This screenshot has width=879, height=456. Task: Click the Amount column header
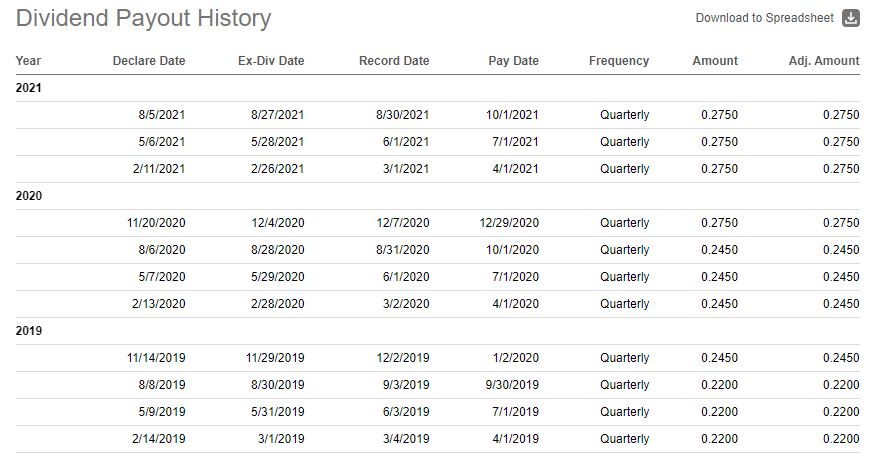(715, 61)
